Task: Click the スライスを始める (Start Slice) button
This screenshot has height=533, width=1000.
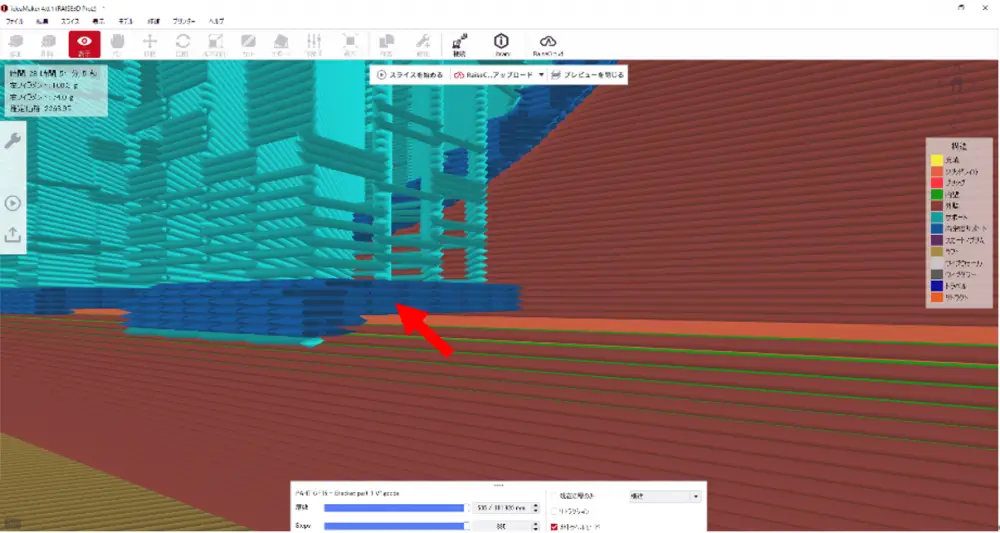Action: [410, 75]
